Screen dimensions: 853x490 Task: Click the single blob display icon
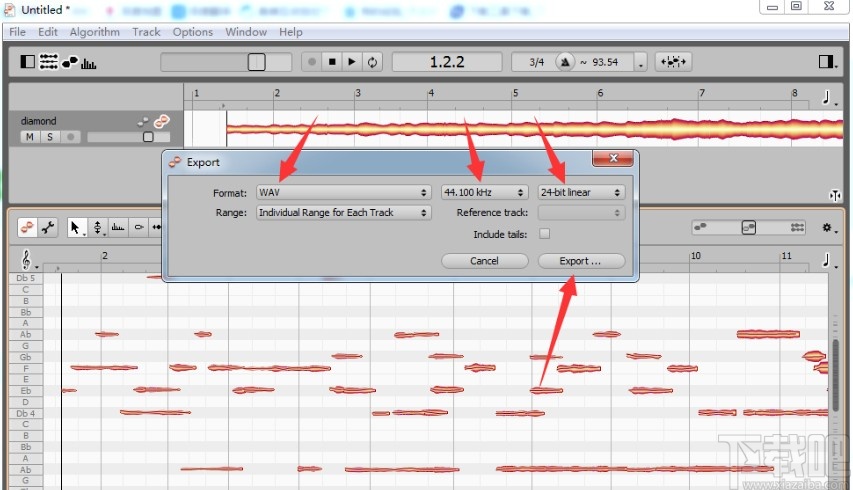[x=701, y=227]
